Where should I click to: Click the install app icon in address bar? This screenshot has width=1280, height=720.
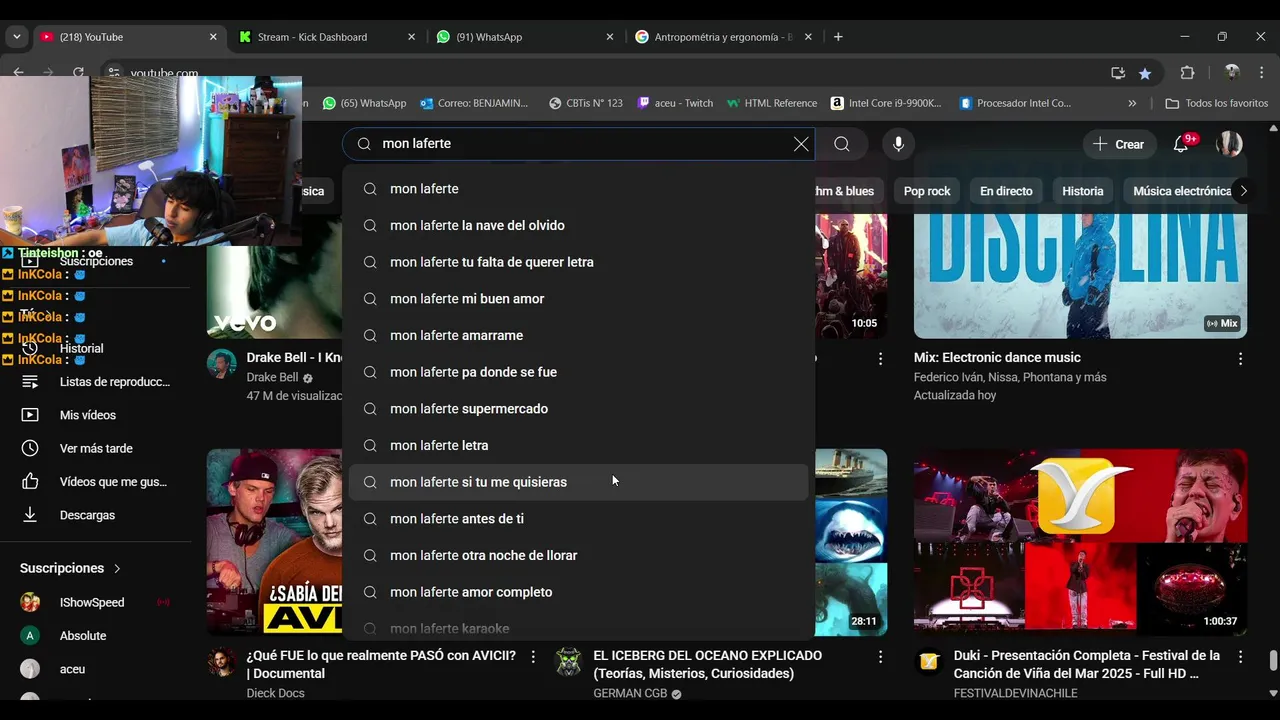coord(1118,73)
